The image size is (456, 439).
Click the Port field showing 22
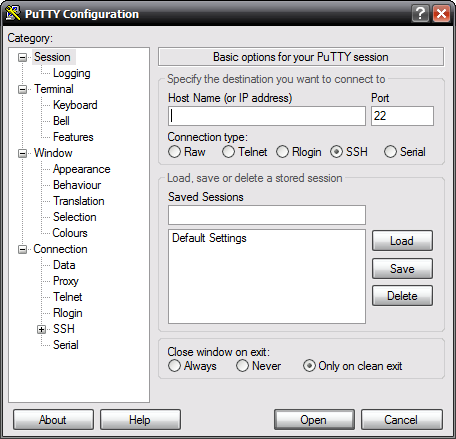402,116
